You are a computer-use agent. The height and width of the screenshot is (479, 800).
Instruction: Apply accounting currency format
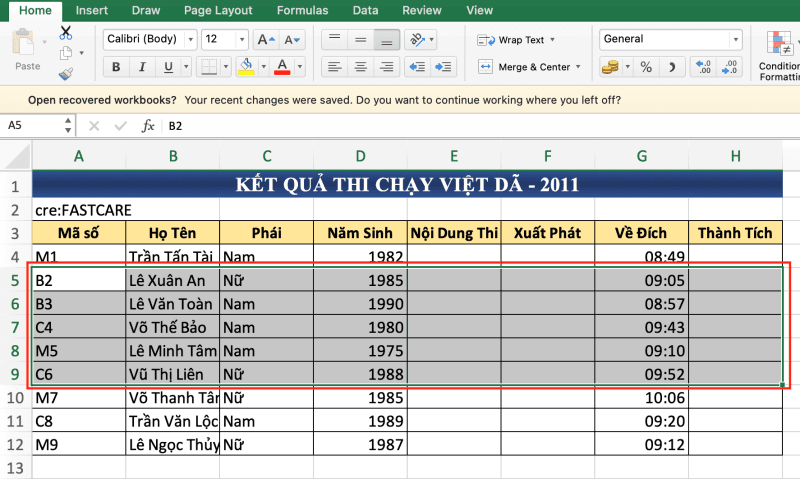pyautogui.click(x=610, y=67)
